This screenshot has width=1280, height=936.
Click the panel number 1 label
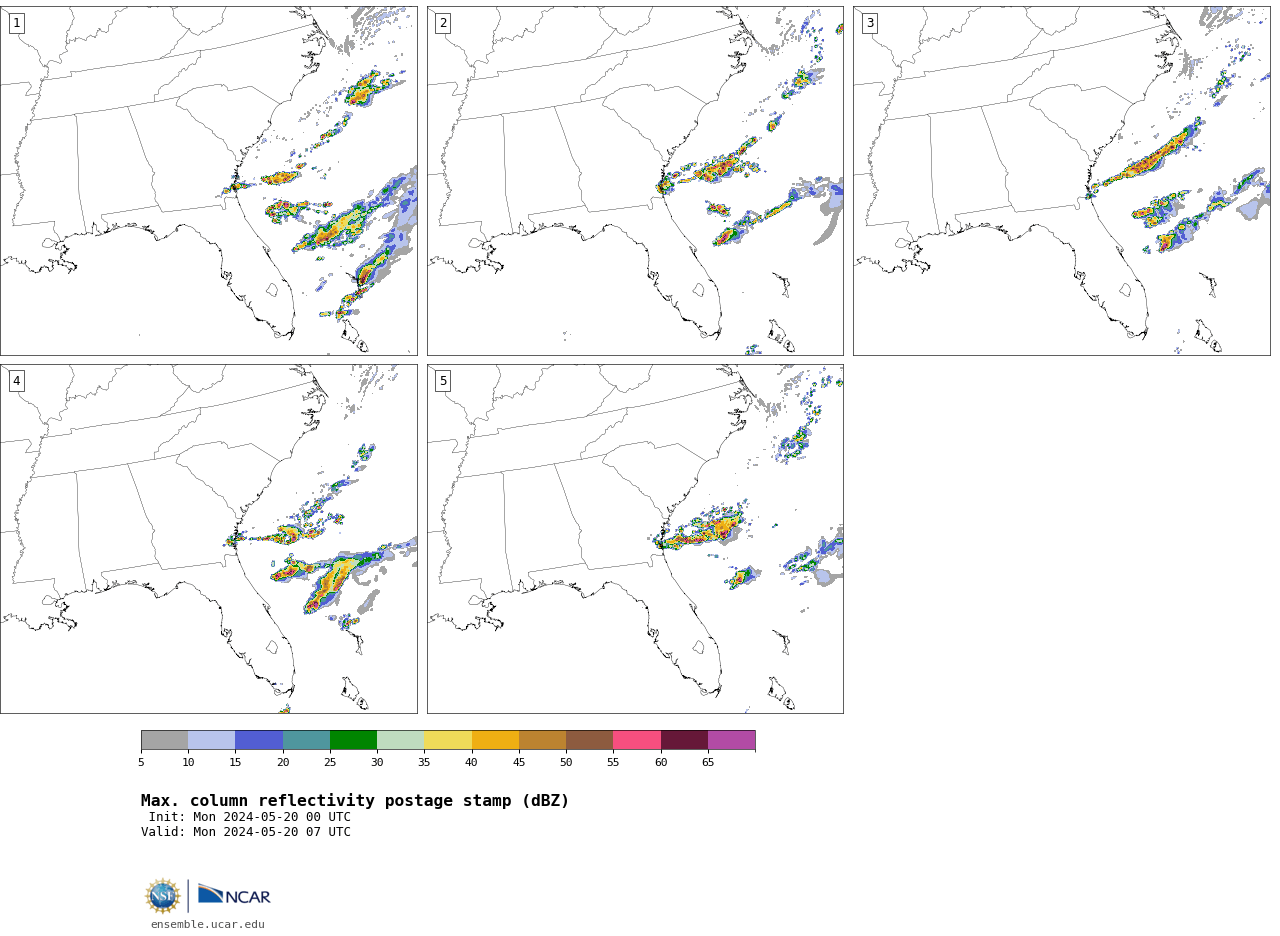click(16, 23)
